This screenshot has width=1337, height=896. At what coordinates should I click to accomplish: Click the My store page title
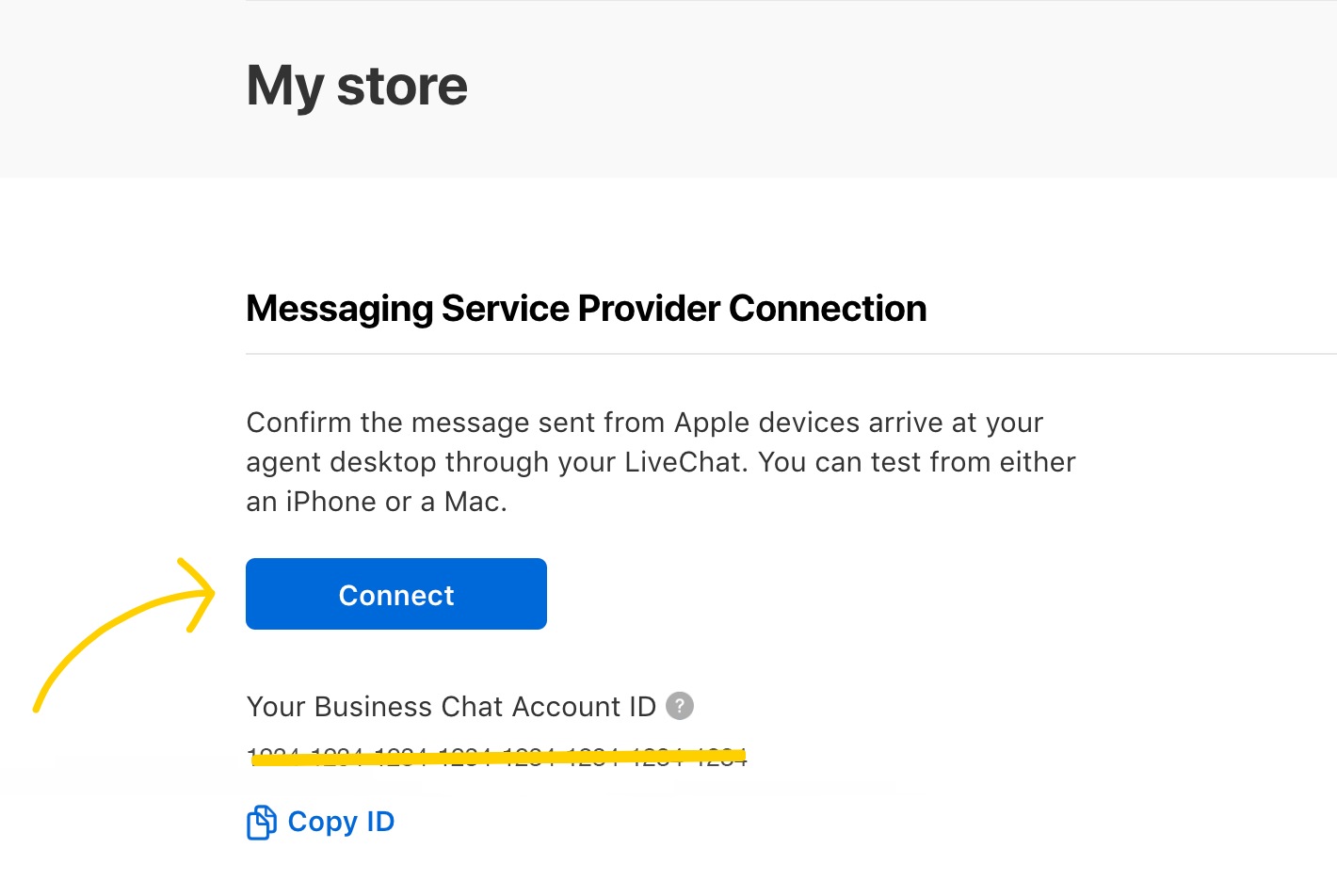[x=357, y=86]
